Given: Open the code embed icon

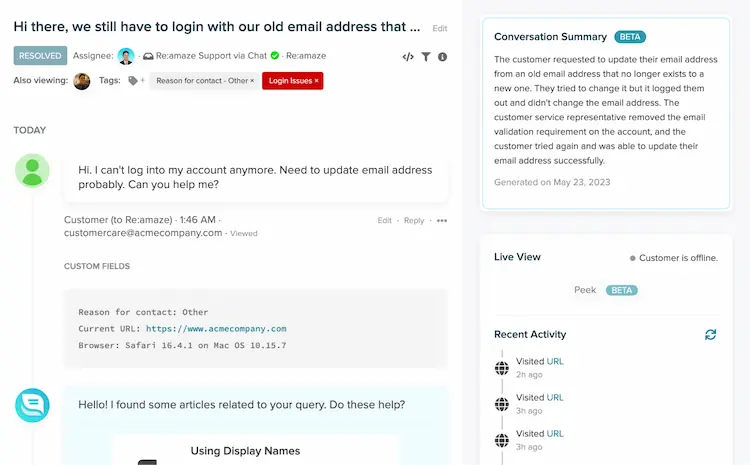Looking at the screenshot, I should 408,57.
